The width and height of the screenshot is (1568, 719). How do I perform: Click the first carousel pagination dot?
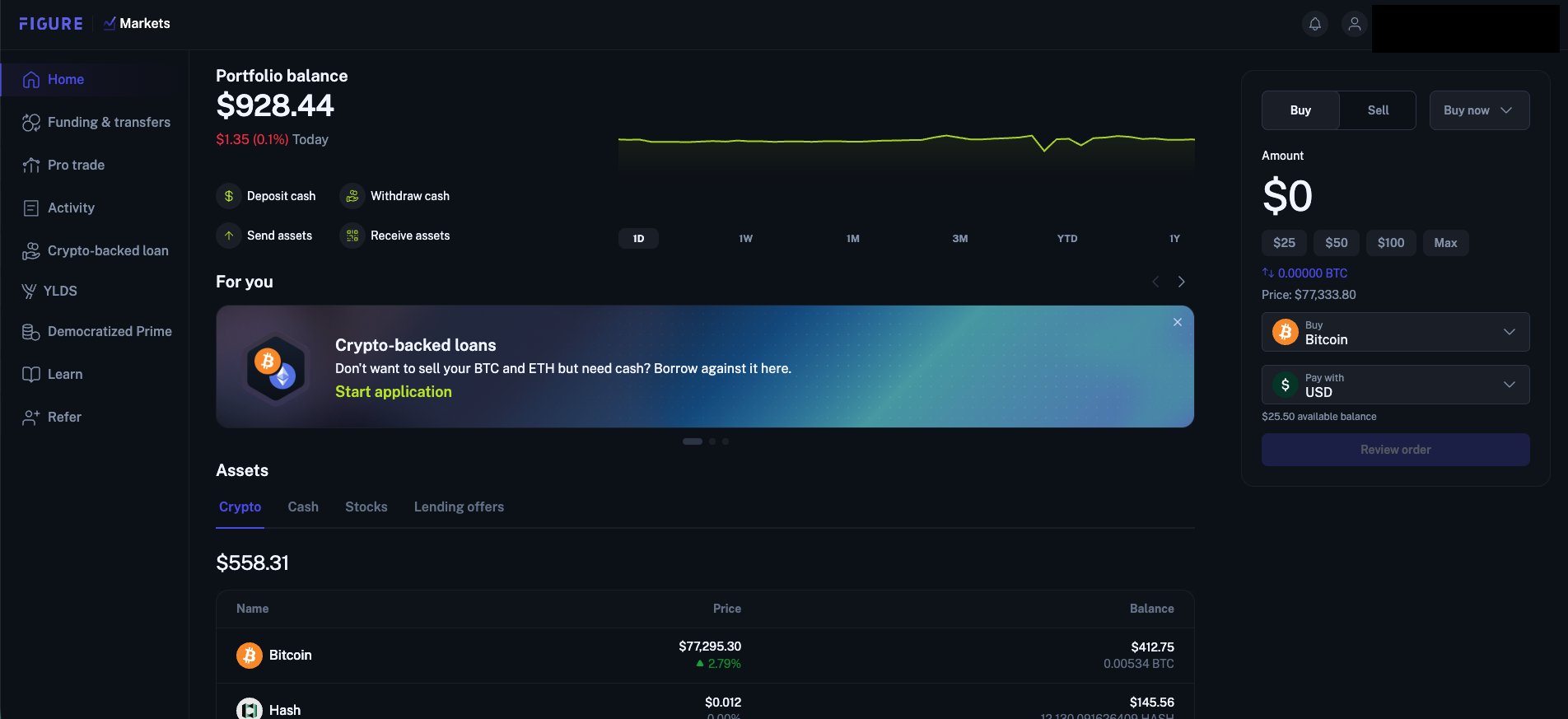[x=693, y=441]
